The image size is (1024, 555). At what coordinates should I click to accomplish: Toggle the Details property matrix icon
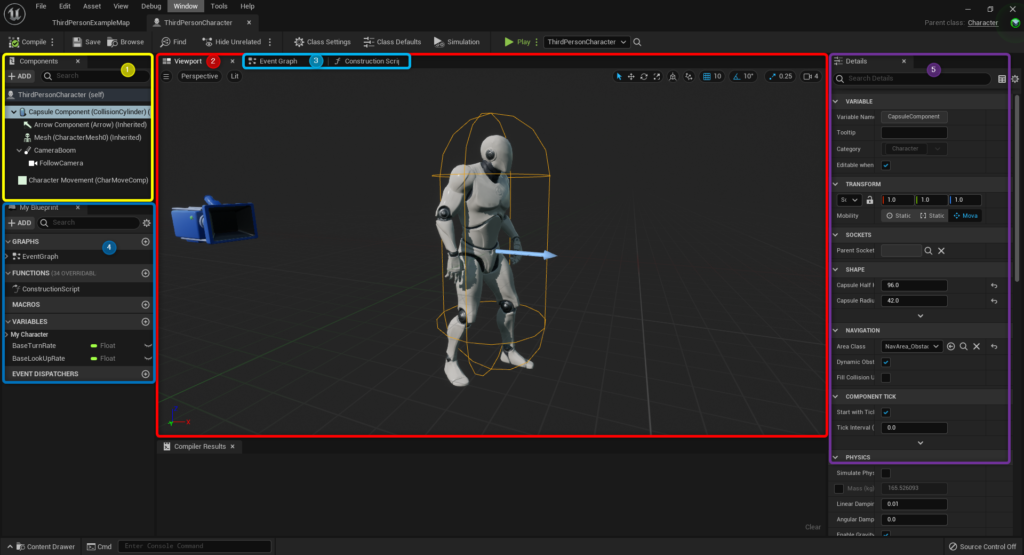1002,79
